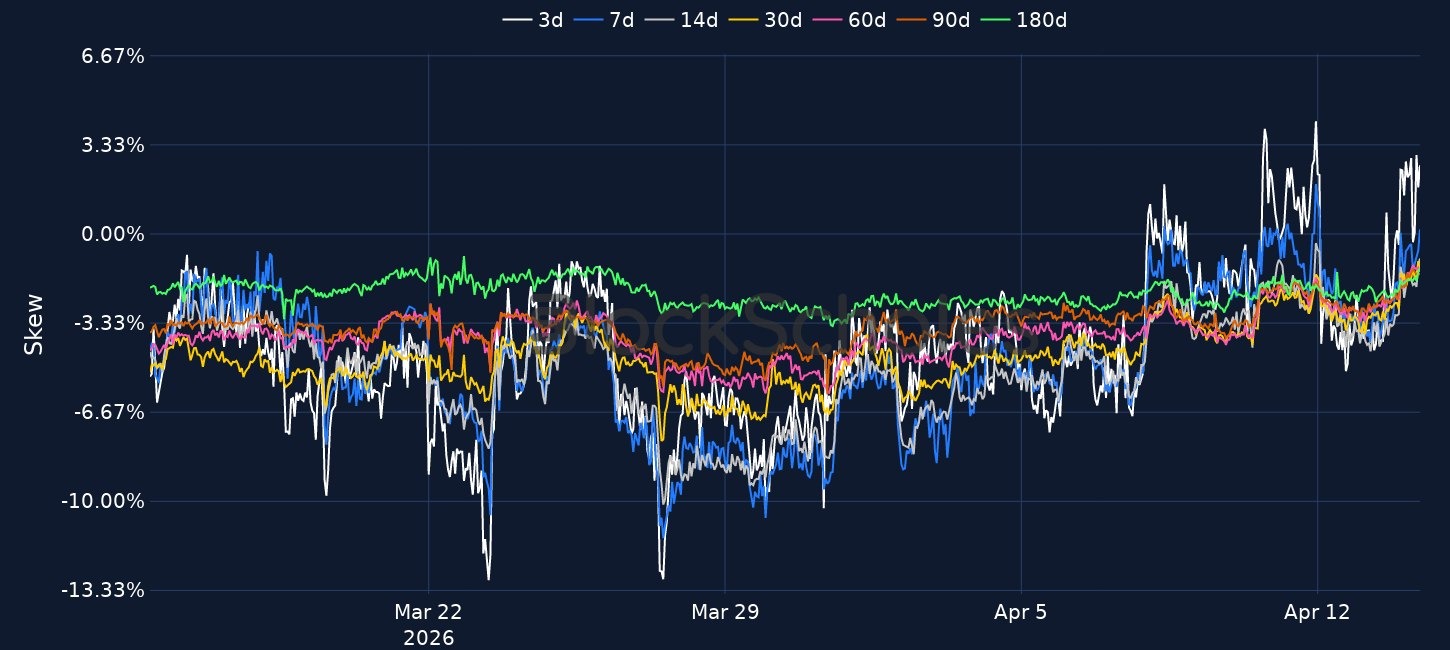
Task: Click the -10.00% y-axis label
Action: coord(104,501)
